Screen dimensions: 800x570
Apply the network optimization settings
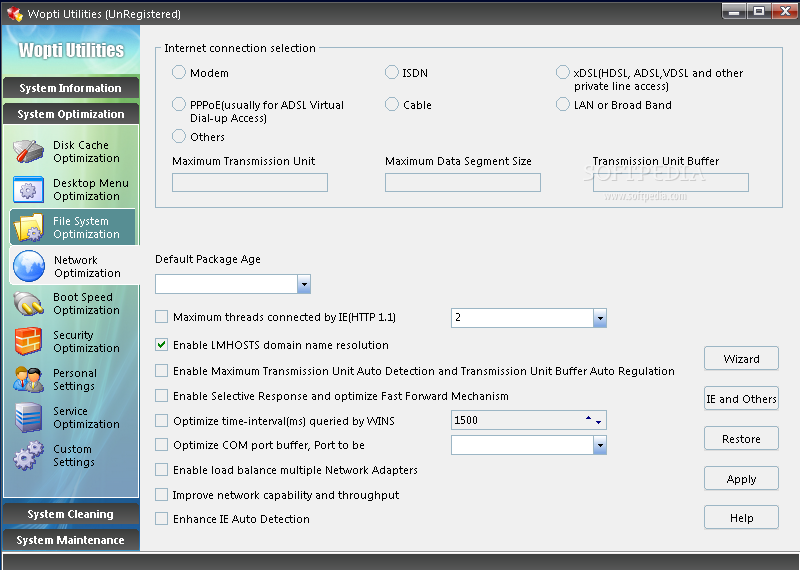tap(741, 479)
